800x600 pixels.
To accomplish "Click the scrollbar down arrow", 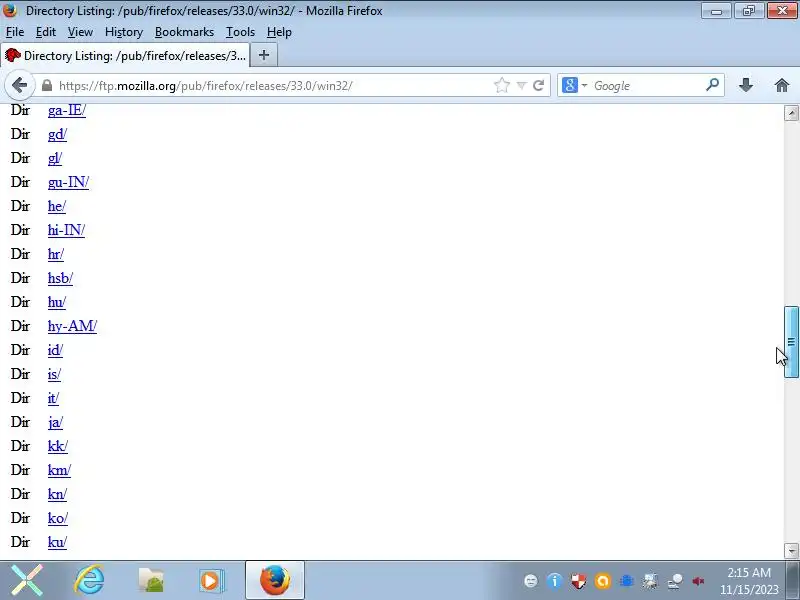I will (791, 550).
